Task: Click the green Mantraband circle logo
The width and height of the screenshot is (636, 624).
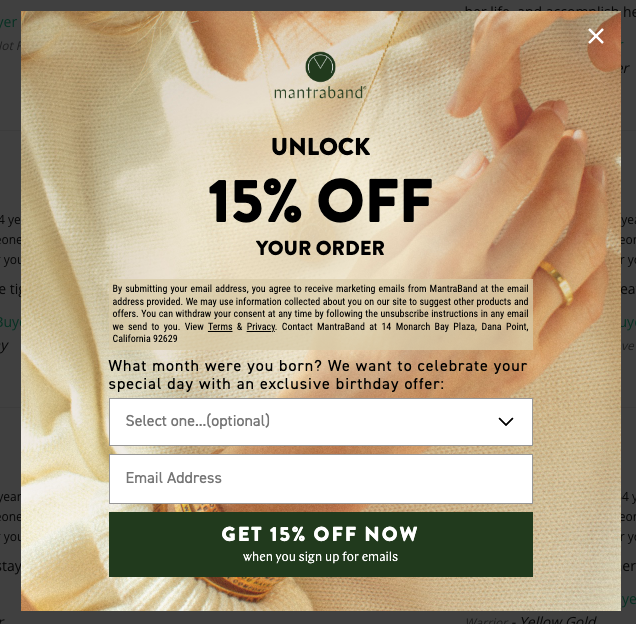Action: [x=320, y=67]
